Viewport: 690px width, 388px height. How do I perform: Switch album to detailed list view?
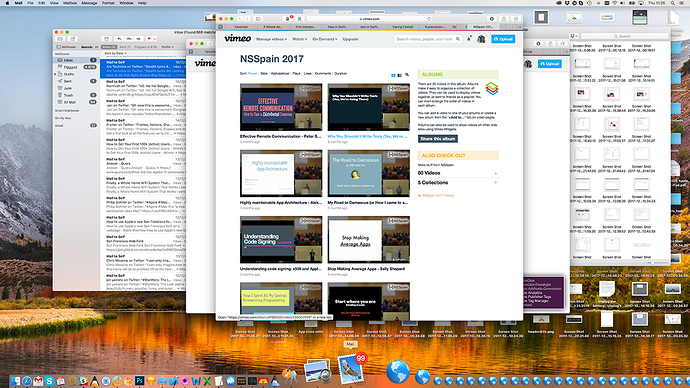click(x=400, y=75)
